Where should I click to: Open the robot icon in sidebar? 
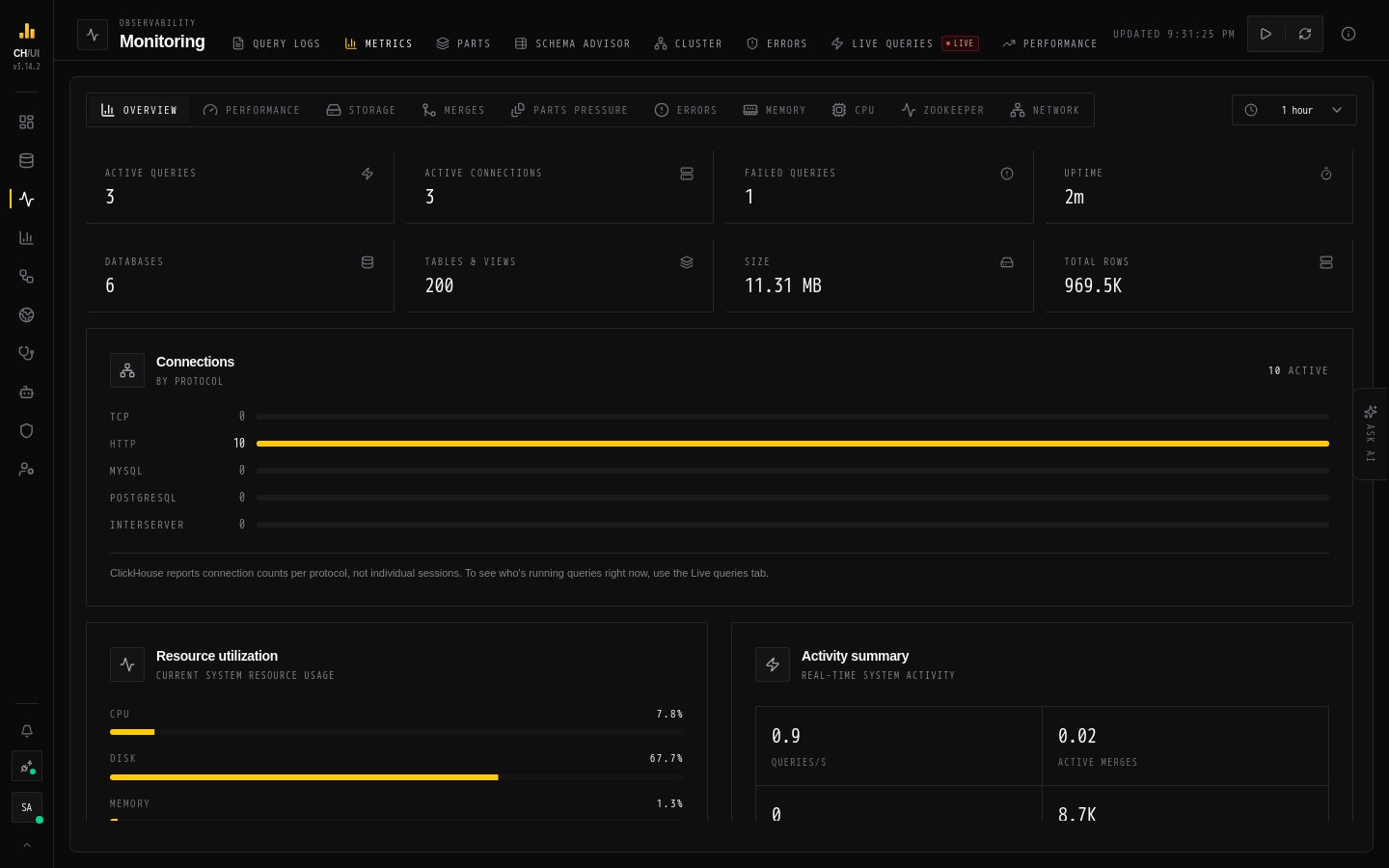pyautogui.click(x=26, y=393)
